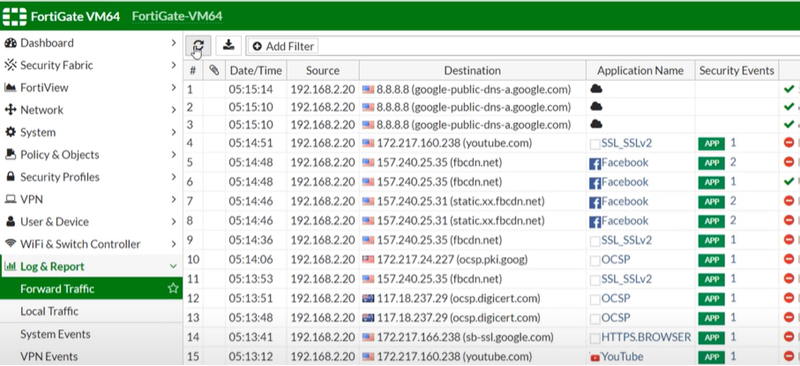Sort by the Date/Time column header
This screenshot has width=800, height=366.
[256, 70]
